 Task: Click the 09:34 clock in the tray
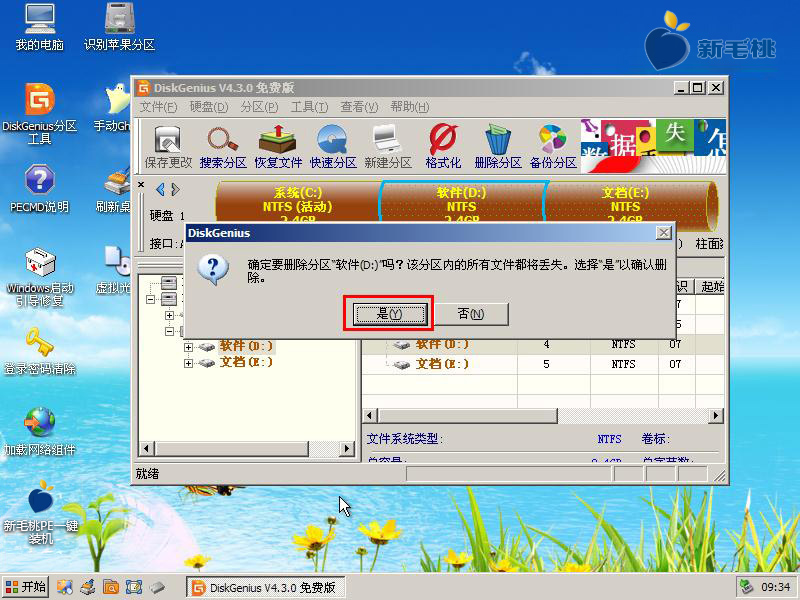point(776,587)
